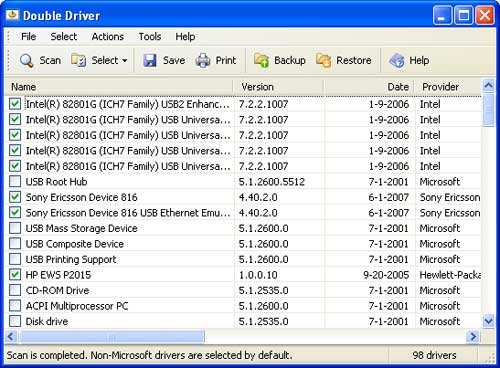Click version 1.0.0.10 cell
The width and height of the screenshot is (500, 368).
[258, 275]
